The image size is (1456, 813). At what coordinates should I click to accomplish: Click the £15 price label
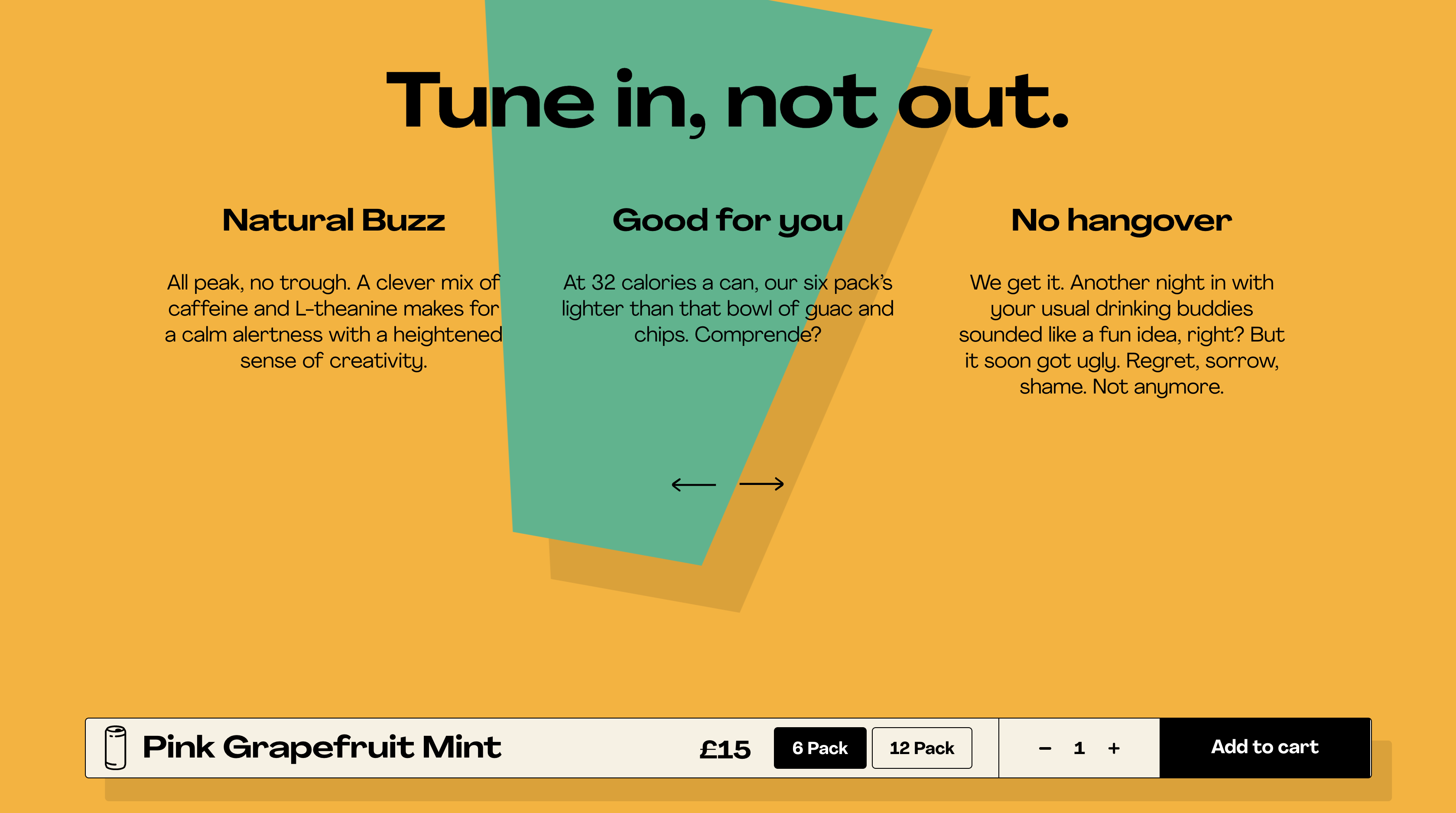(x=725, y=750)
